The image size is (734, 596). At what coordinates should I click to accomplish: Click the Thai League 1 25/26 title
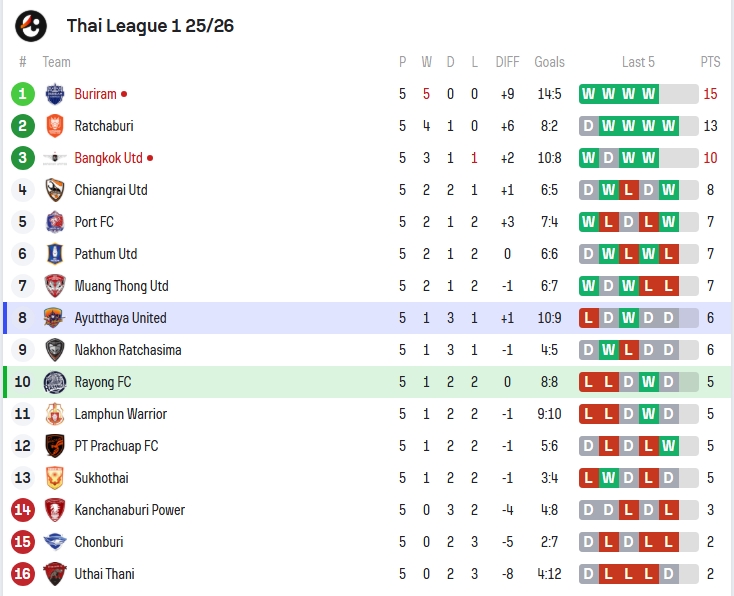click(x=150, y=26)
